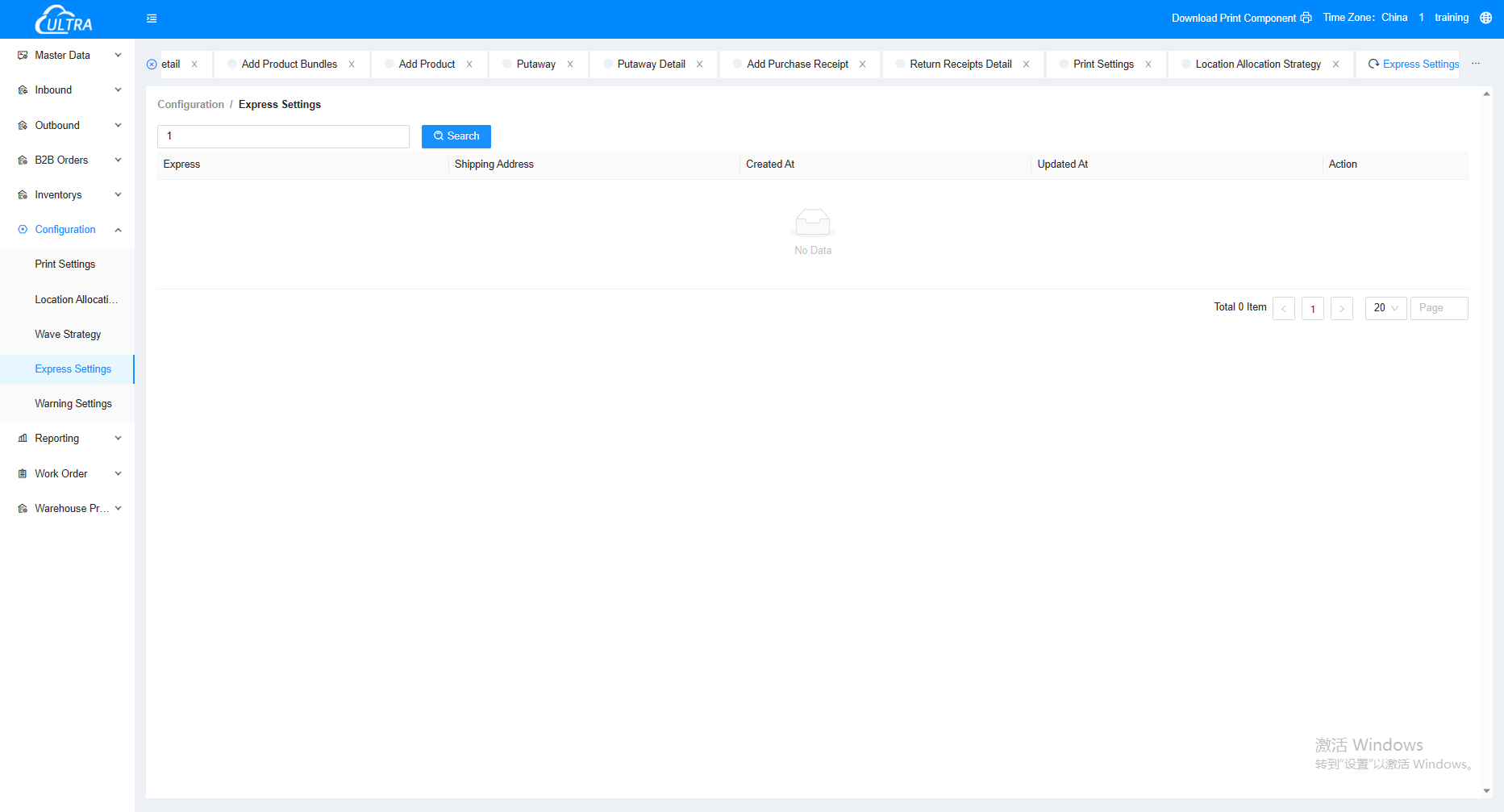Screen dimensions: 1504x812
Task: Expand the Master Data menu chevron
Action: pos(119,56)
